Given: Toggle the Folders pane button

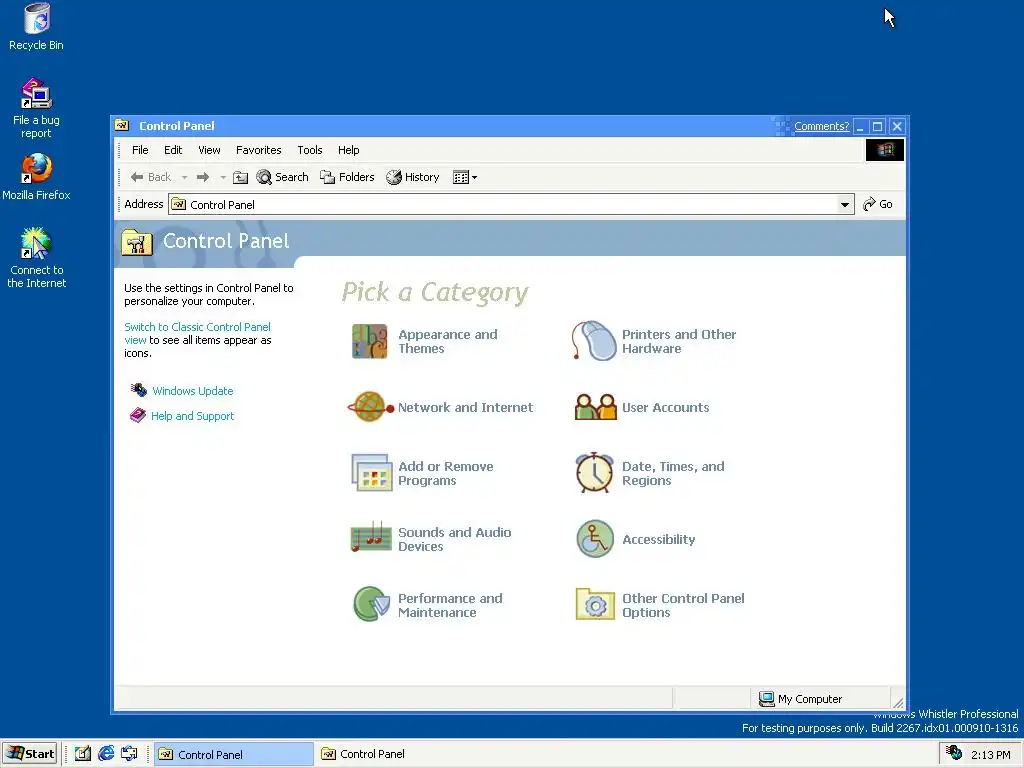Looking at the screenshot, I should point(347,177).
